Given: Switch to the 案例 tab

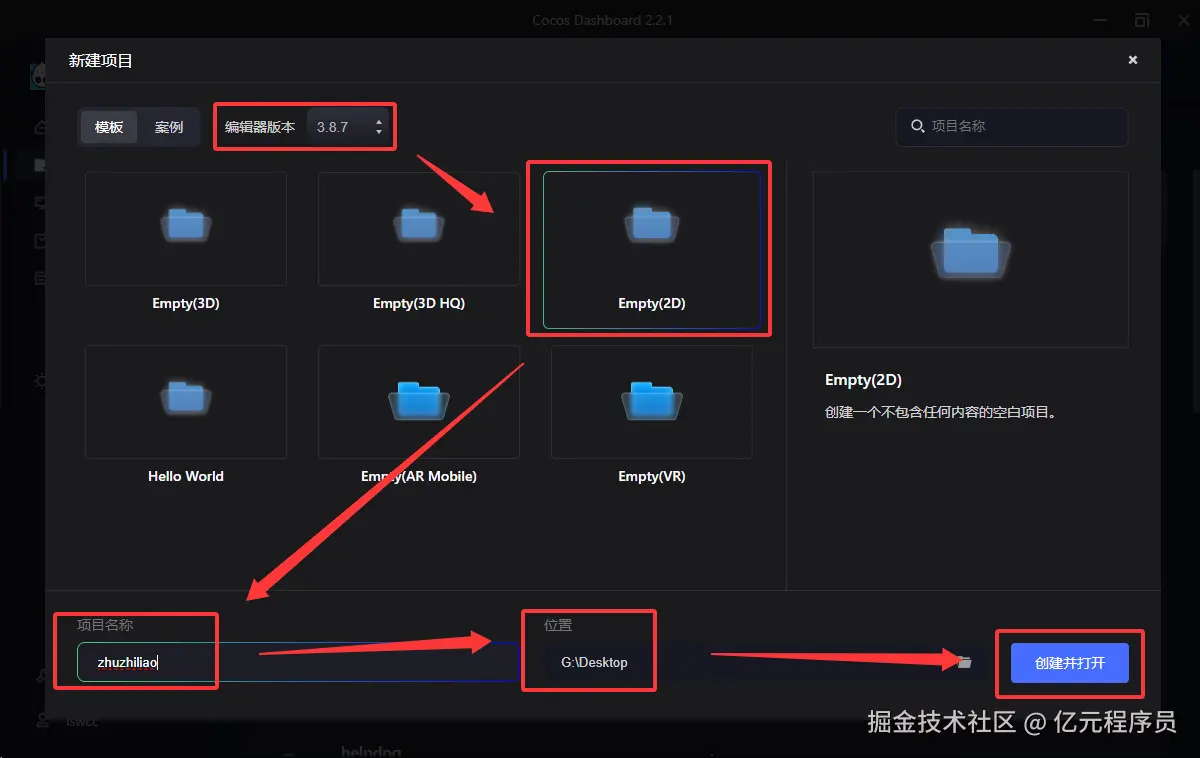Looking at the screenshot, I should coord(169,127).
